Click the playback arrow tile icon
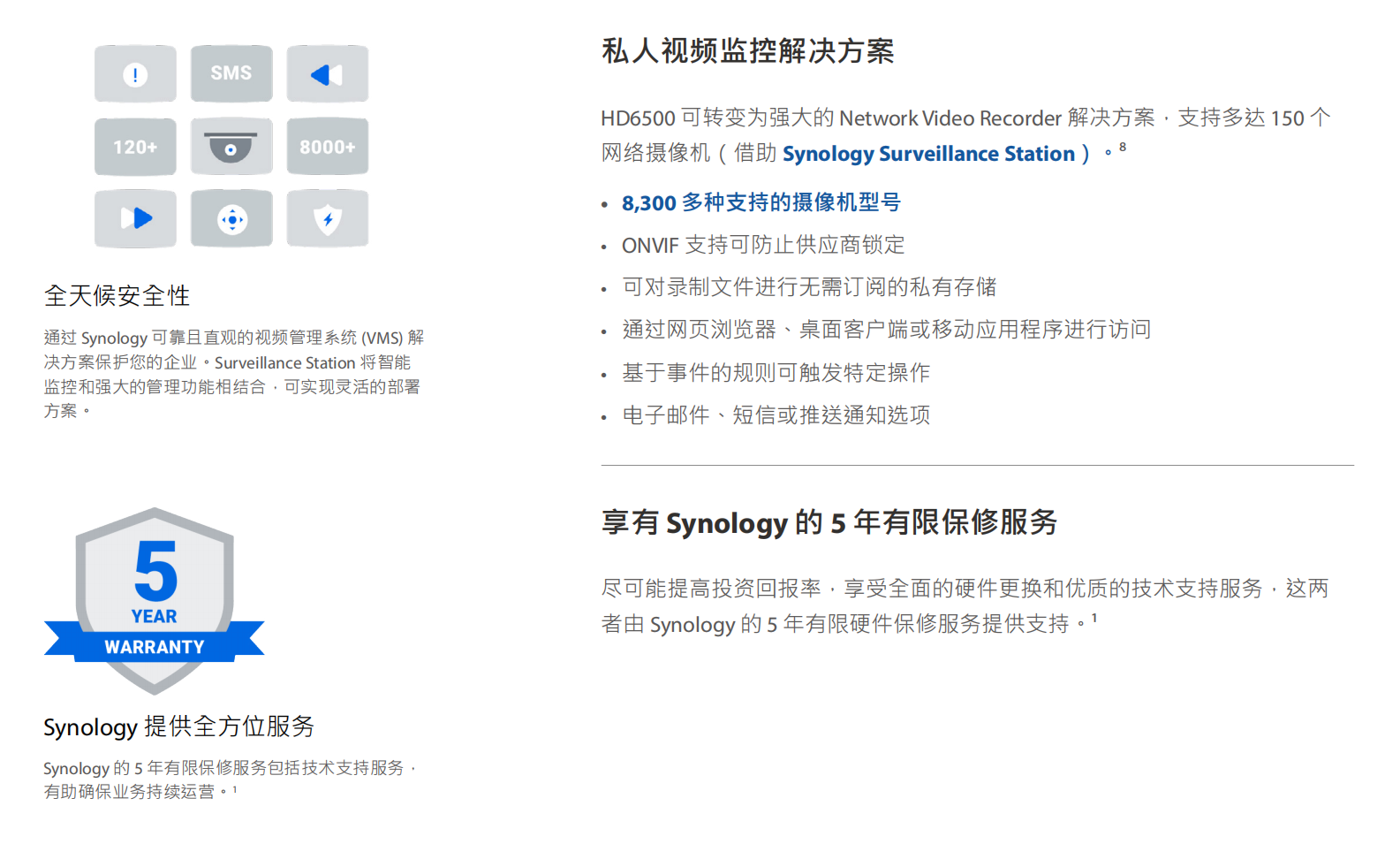 coord(135,218)
